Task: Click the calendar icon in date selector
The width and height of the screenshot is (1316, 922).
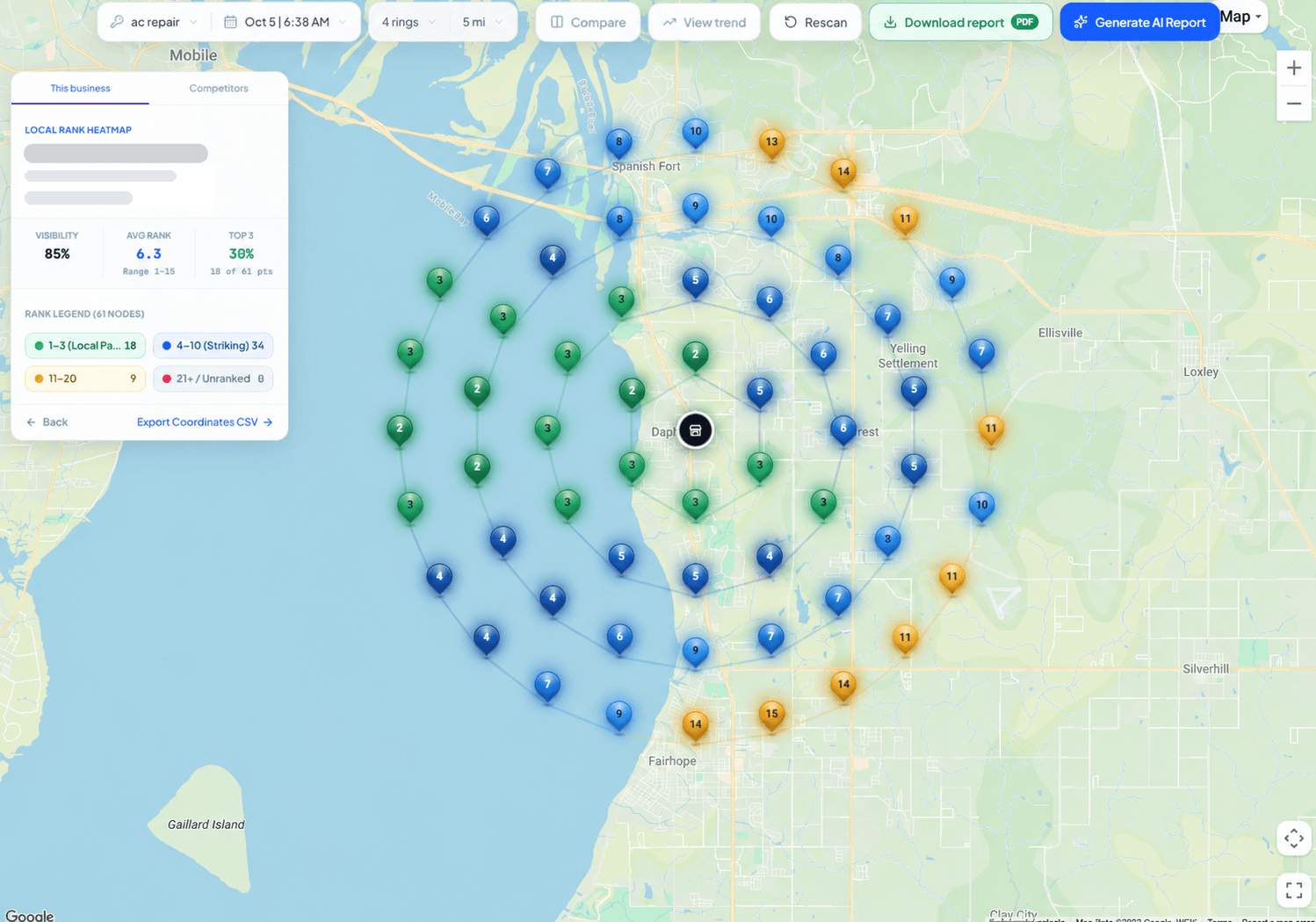Action: click(230, 22)
